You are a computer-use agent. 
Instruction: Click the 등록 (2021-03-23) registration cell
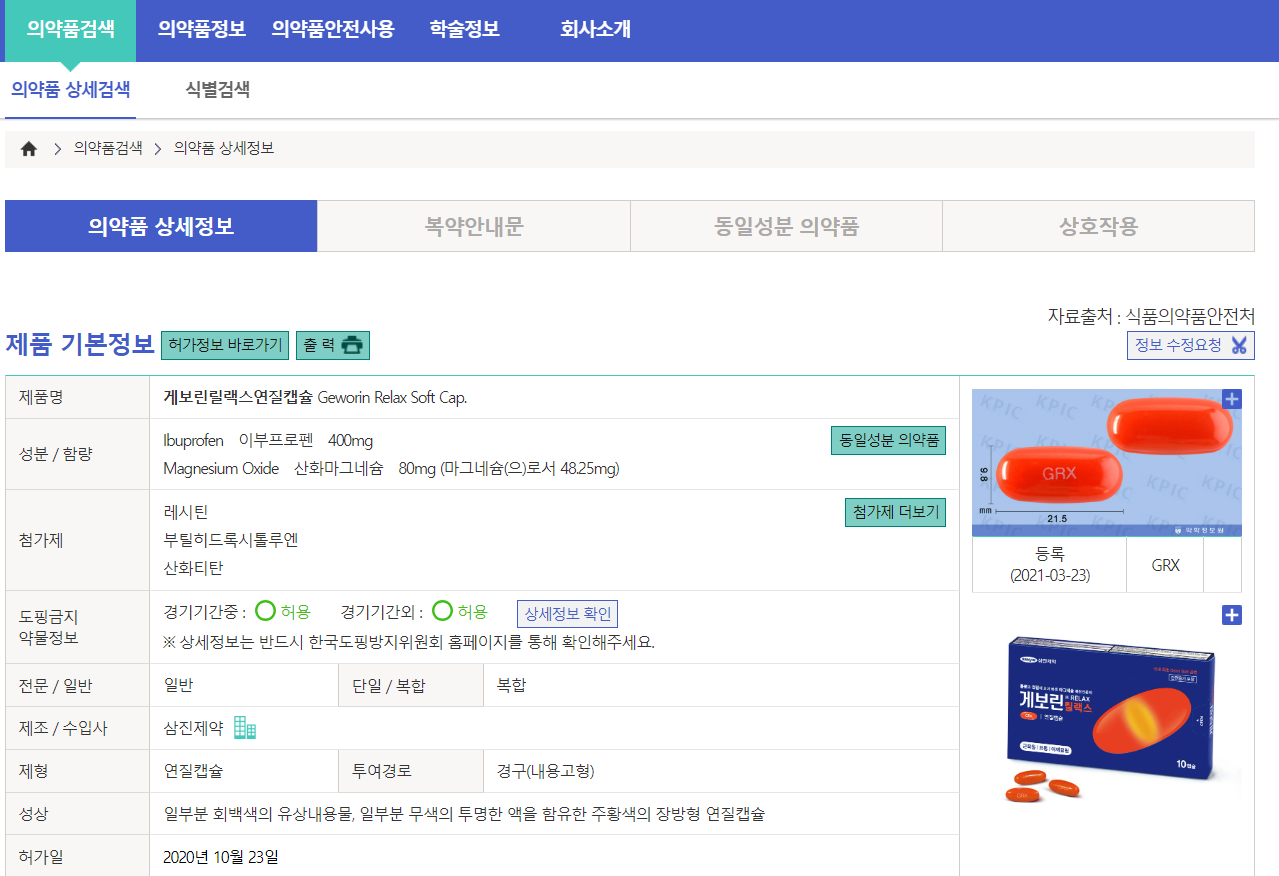pyautogui.click(x=1050, y=565)
